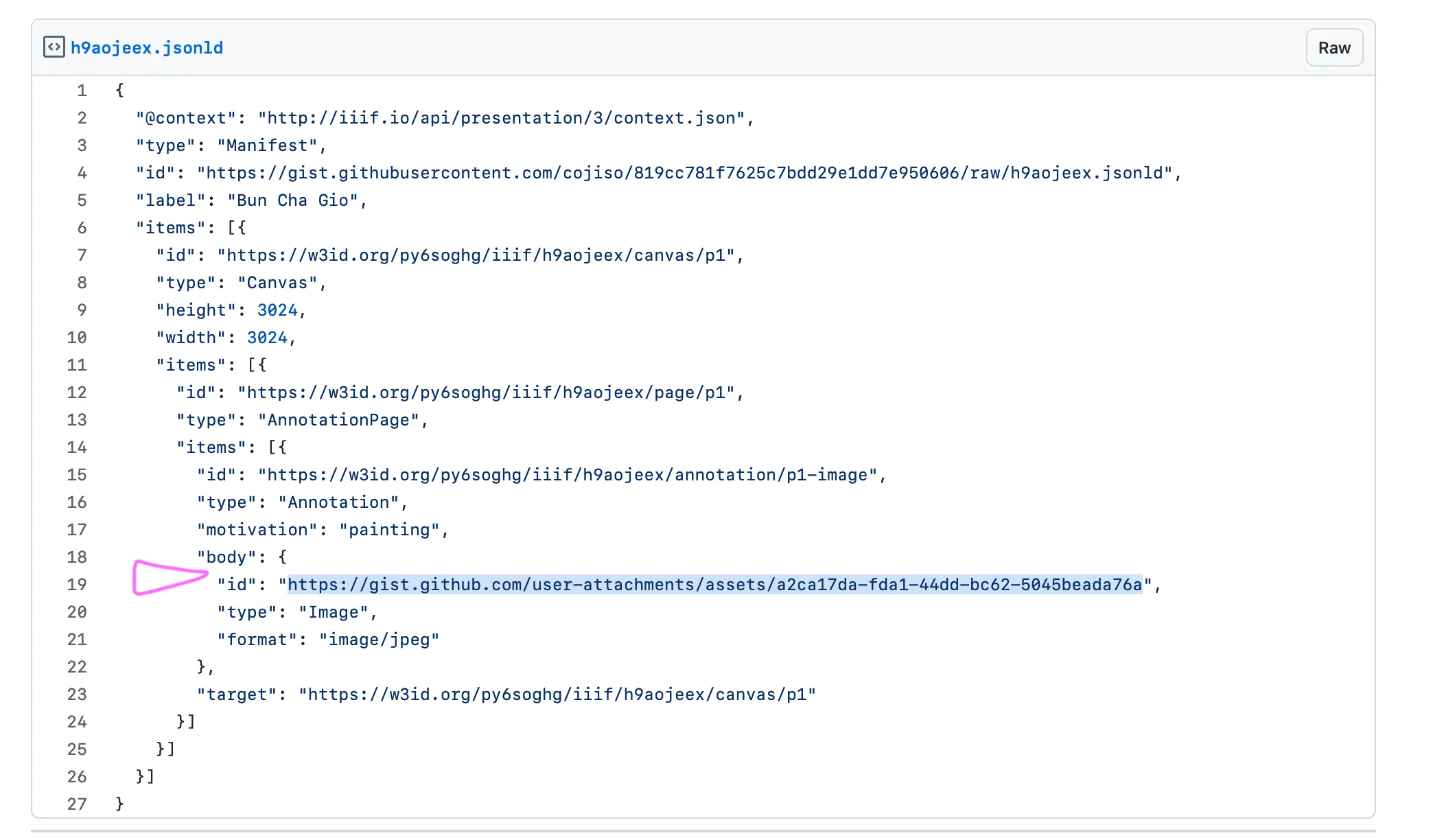Click the "AnnotationPage" type value
The height and width of the screenshot is (840, 1444).
(338, 420)
